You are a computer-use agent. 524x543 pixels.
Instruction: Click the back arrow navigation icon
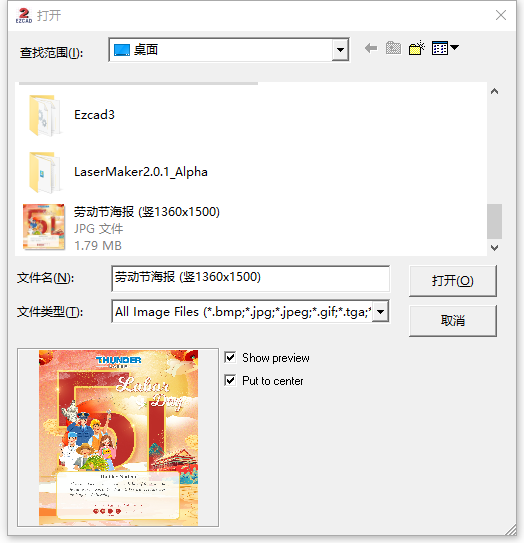(x=371, y=48)
